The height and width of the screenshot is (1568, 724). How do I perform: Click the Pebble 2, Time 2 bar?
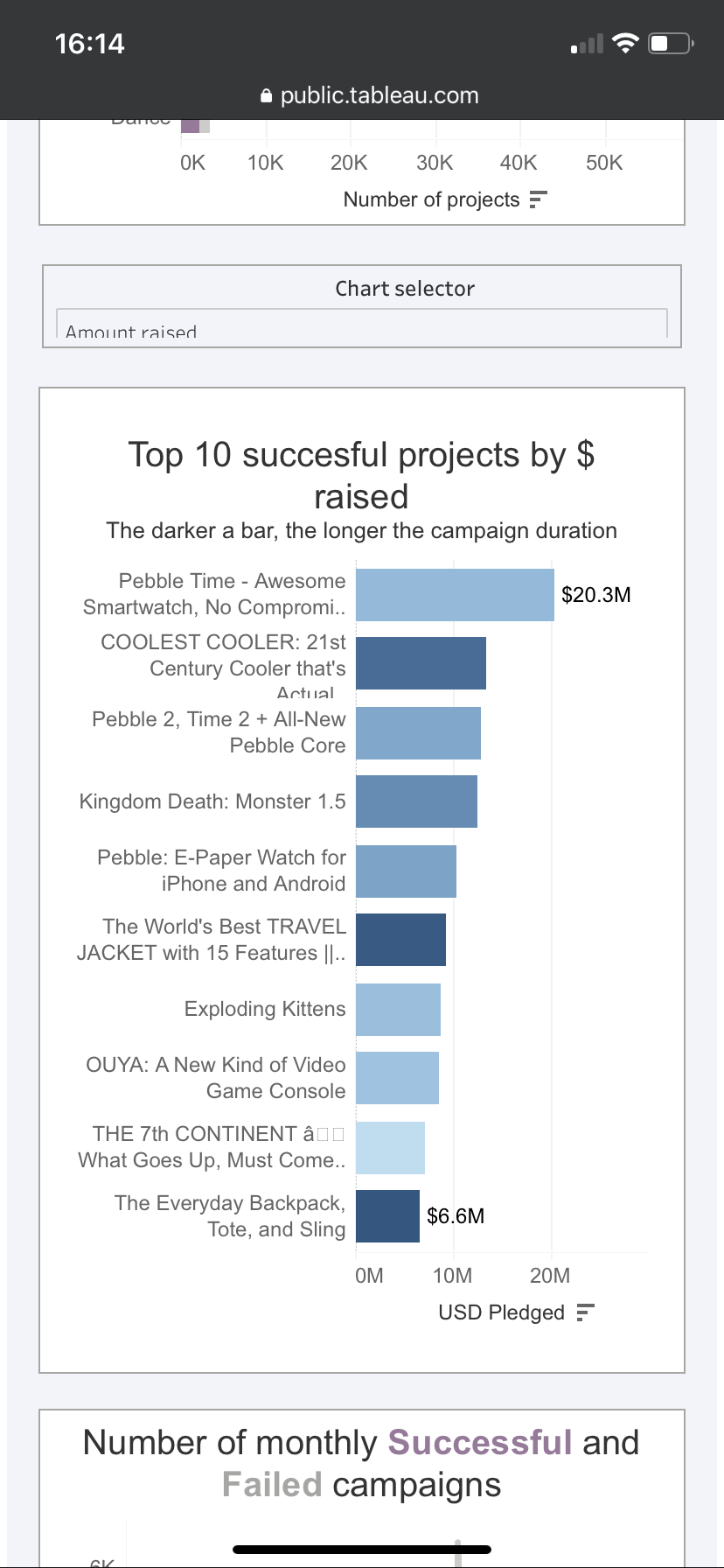pos(418,732)
